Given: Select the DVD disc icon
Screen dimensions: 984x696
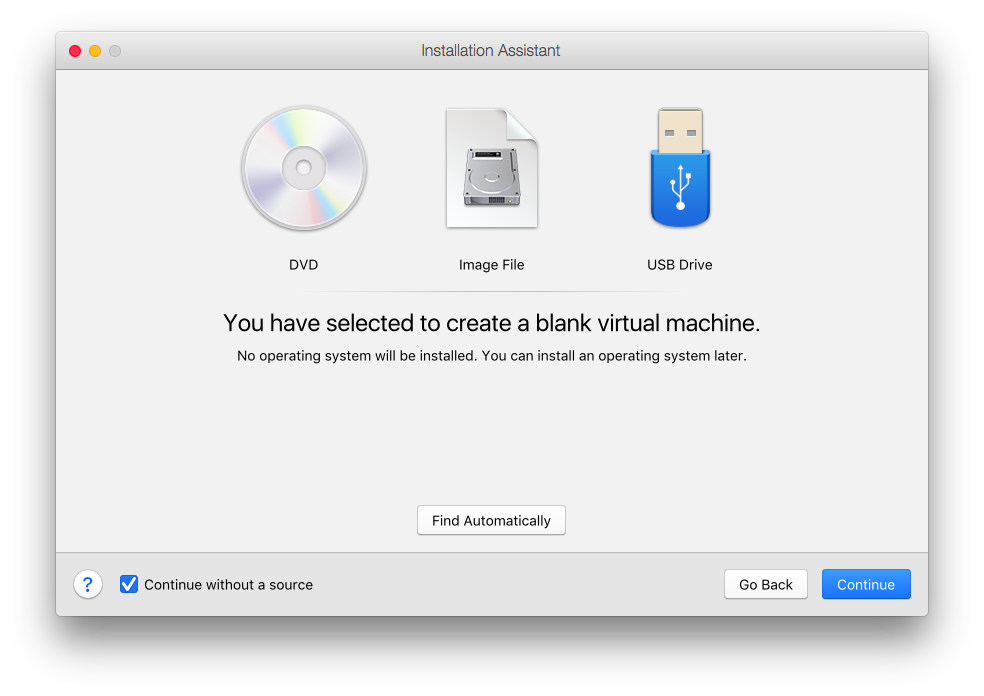Looking at the screenshot, I should pyautogui.click(x=303, y=168).
